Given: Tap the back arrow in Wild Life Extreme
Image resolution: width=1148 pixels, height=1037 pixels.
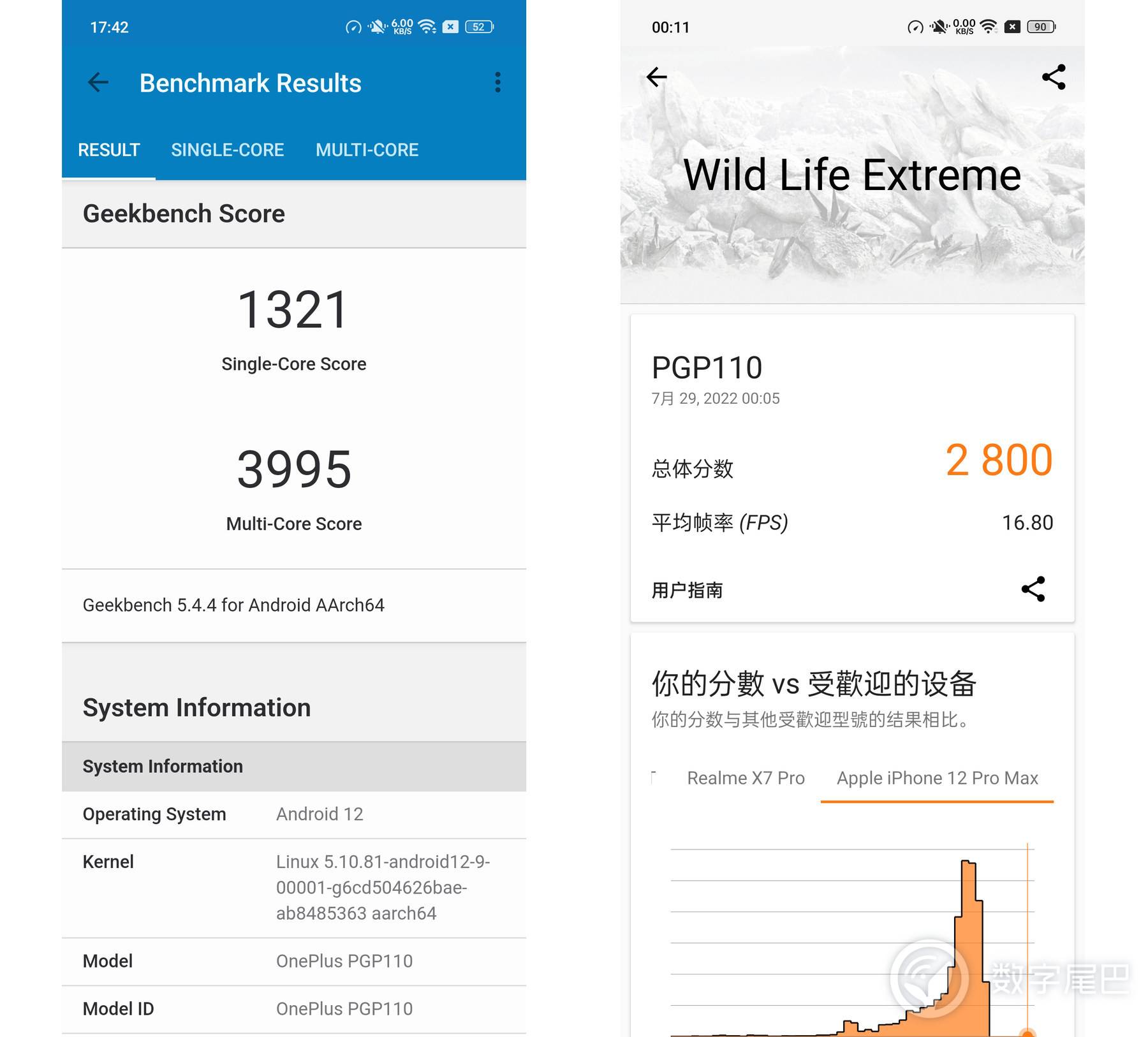Looking at the screenshot, I should point(656,77).
